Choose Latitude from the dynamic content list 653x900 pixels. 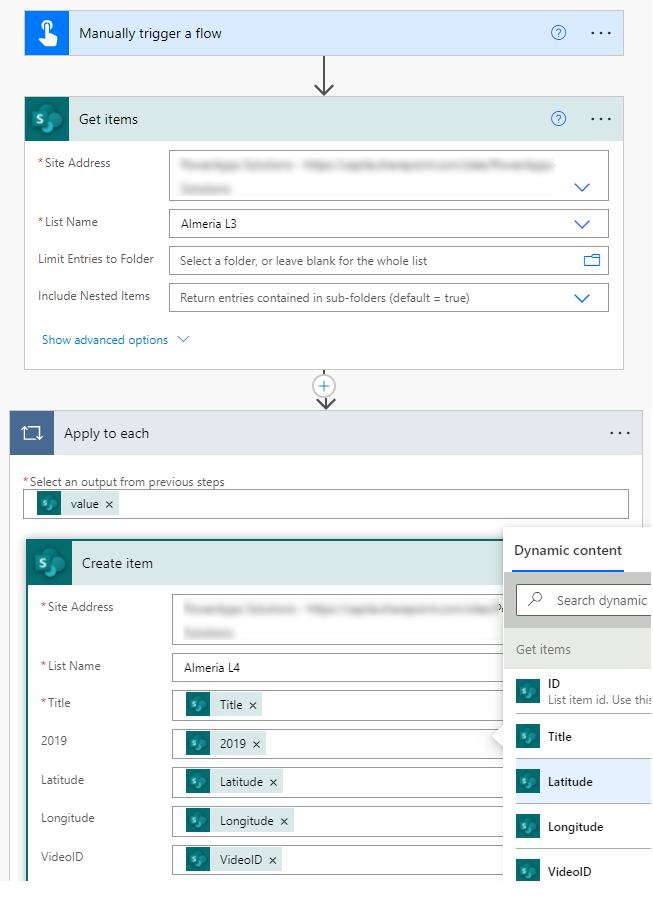coord(583,781)
